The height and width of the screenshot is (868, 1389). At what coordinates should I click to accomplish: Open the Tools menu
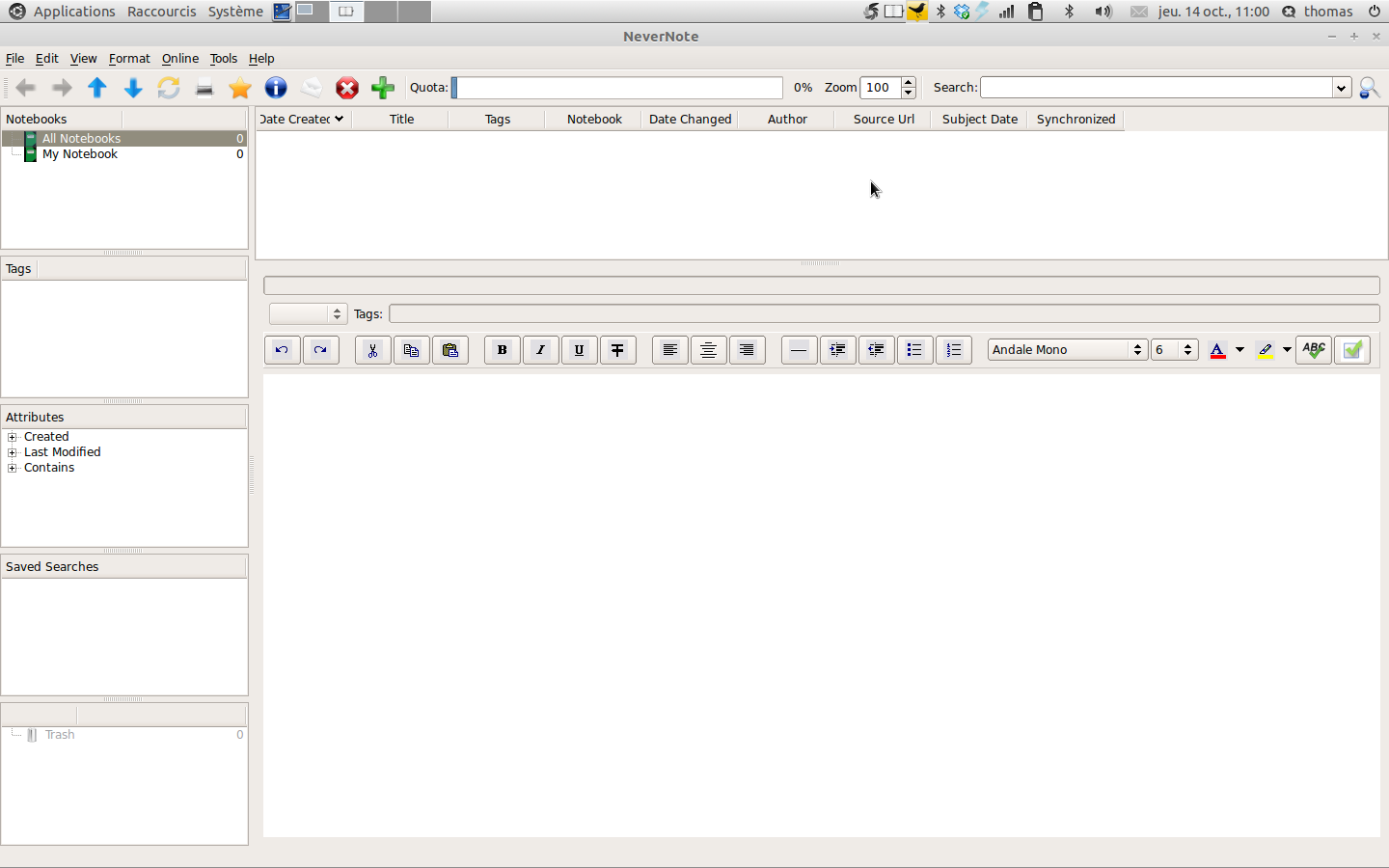pyautogui.click(x=224, y=59)
